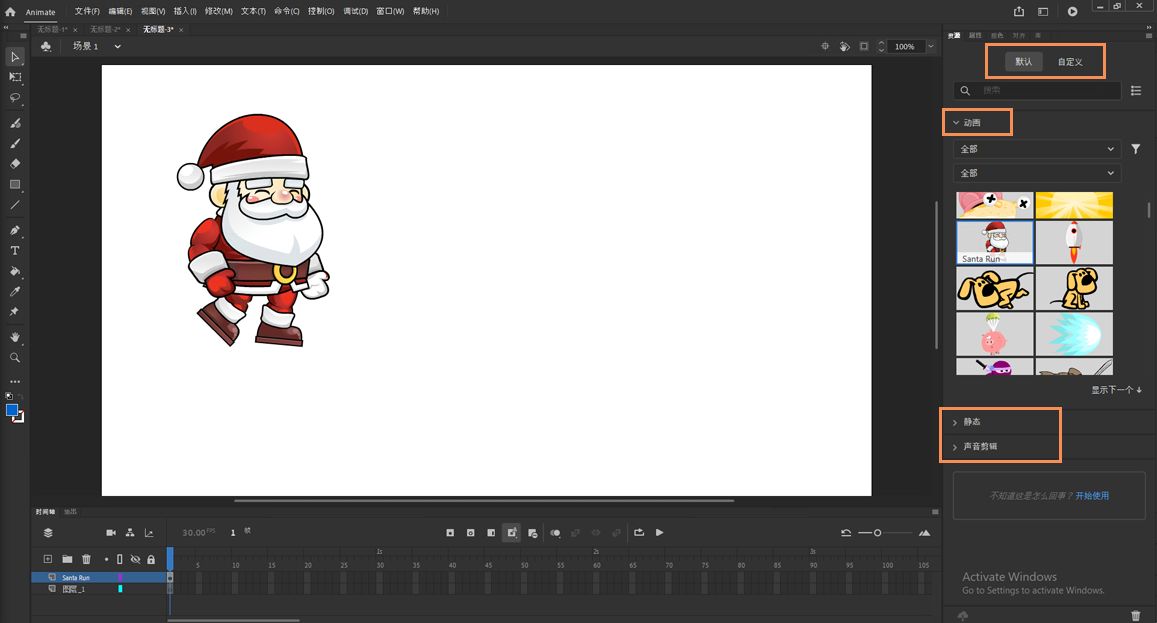Switch to document tab 无标题-1
The width and height of the screenshot is (1157, 623).
pos(52,30)
